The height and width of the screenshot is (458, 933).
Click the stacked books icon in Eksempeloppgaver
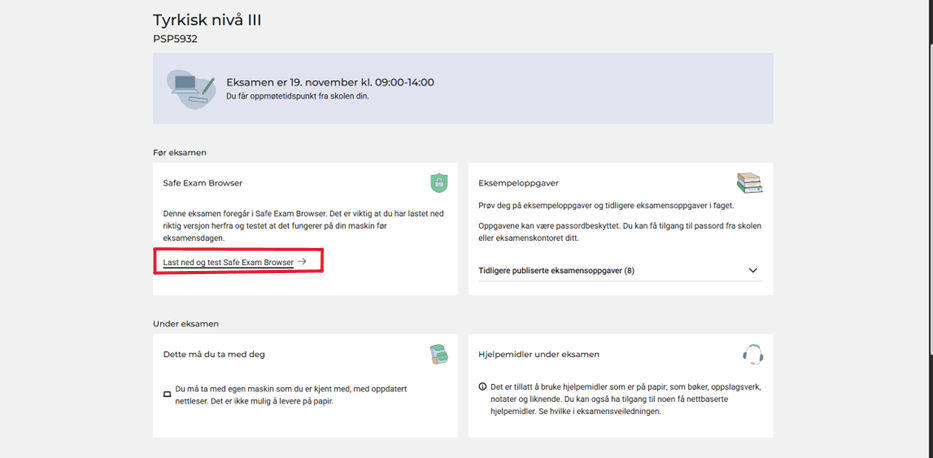pyautogui.click(x=749, y=183)
